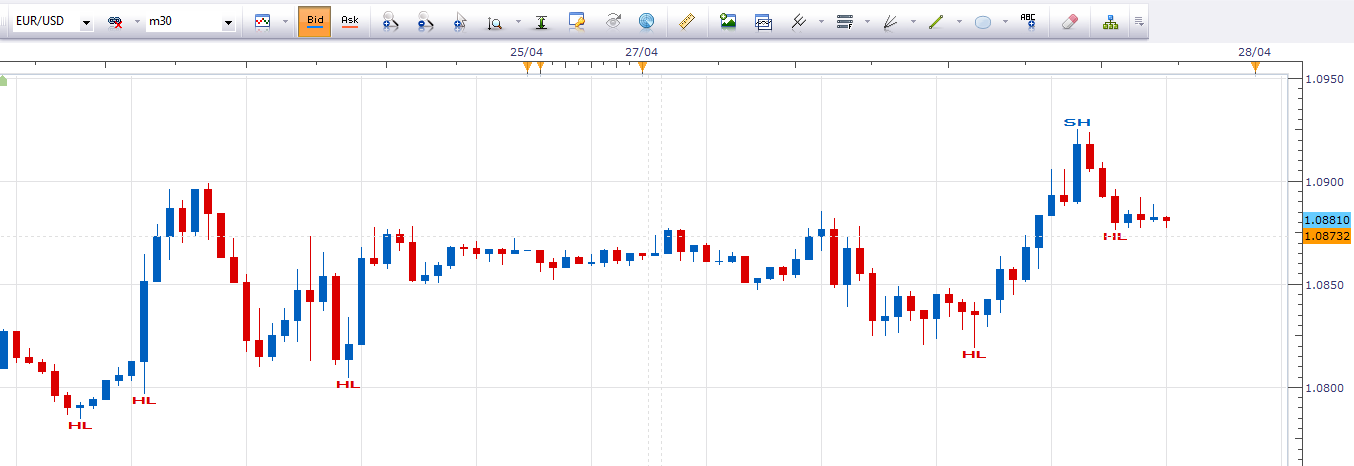Click the first 25/04 orange marker
The image size is (1354, 466).
click(527, 67)
